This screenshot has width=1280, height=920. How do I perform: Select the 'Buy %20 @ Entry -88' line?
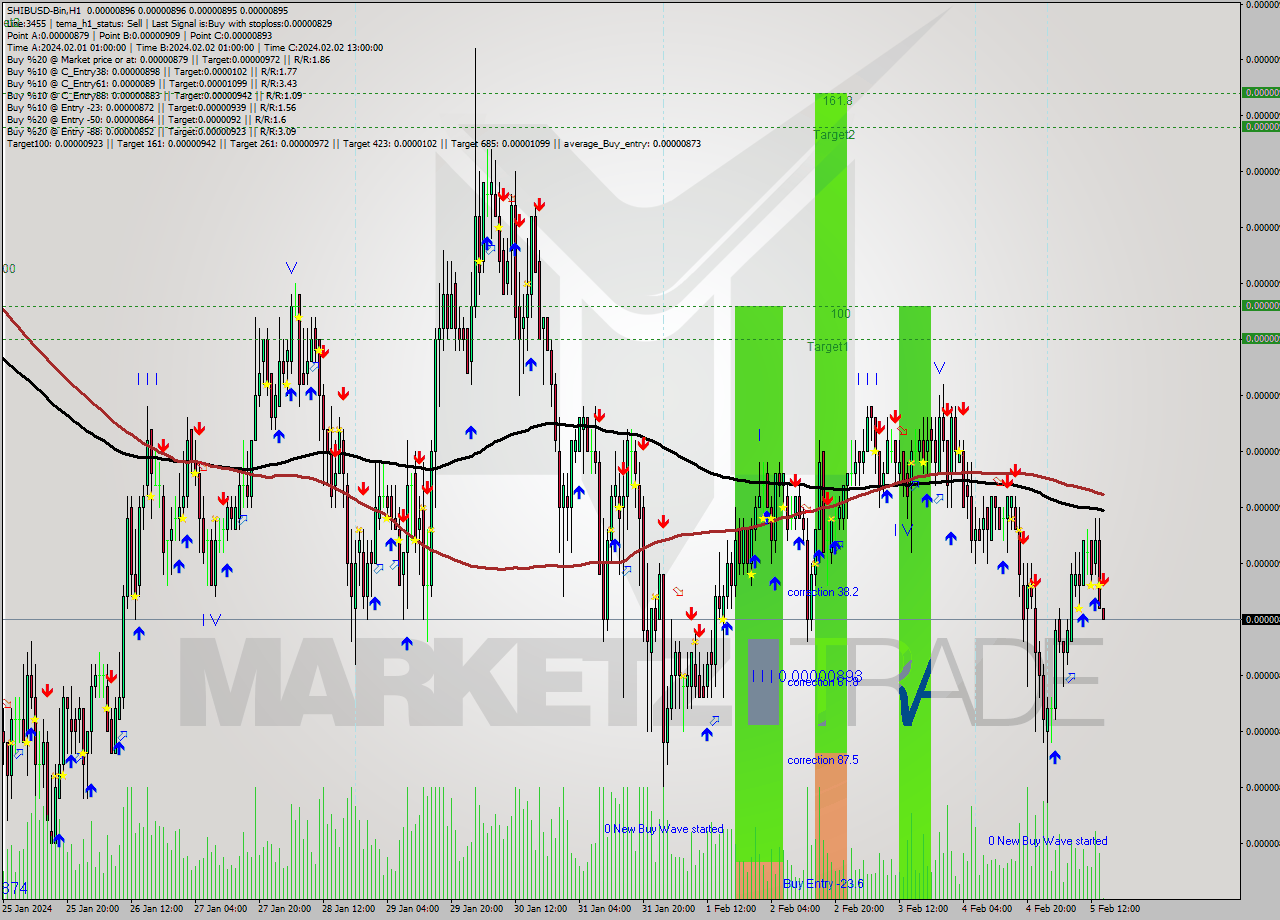(x=151, y=131)
